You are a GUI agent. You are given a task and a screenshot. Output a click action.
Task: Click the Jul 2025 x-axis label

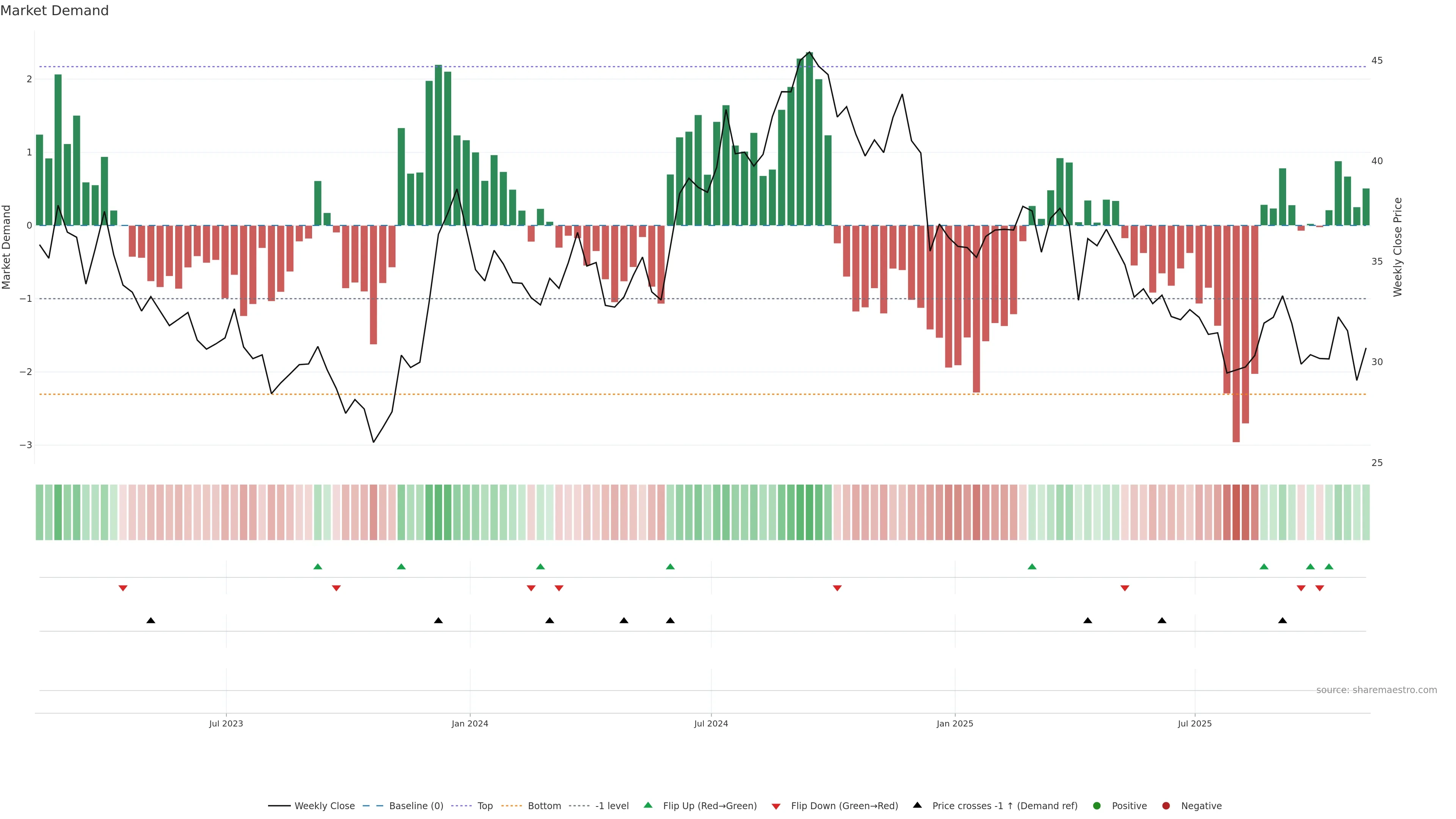point(1194,723)
